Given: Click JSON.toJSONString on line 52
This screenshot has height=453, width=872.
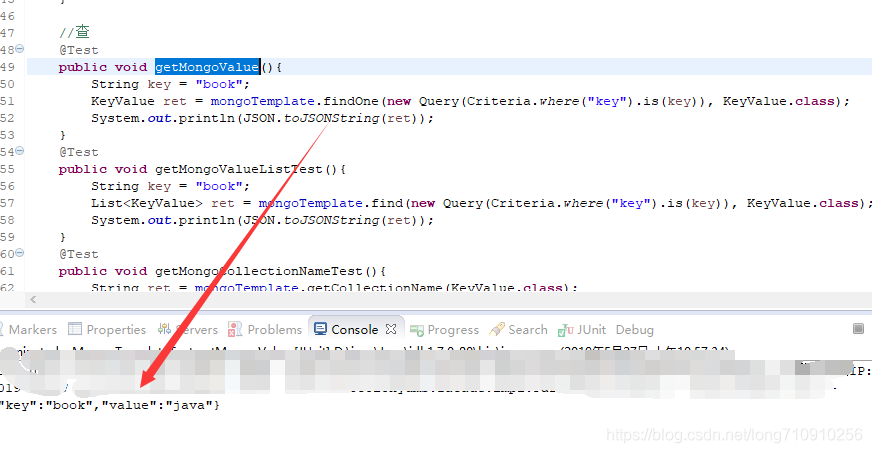Looking at the screenshot, I should tap(310, 118).
